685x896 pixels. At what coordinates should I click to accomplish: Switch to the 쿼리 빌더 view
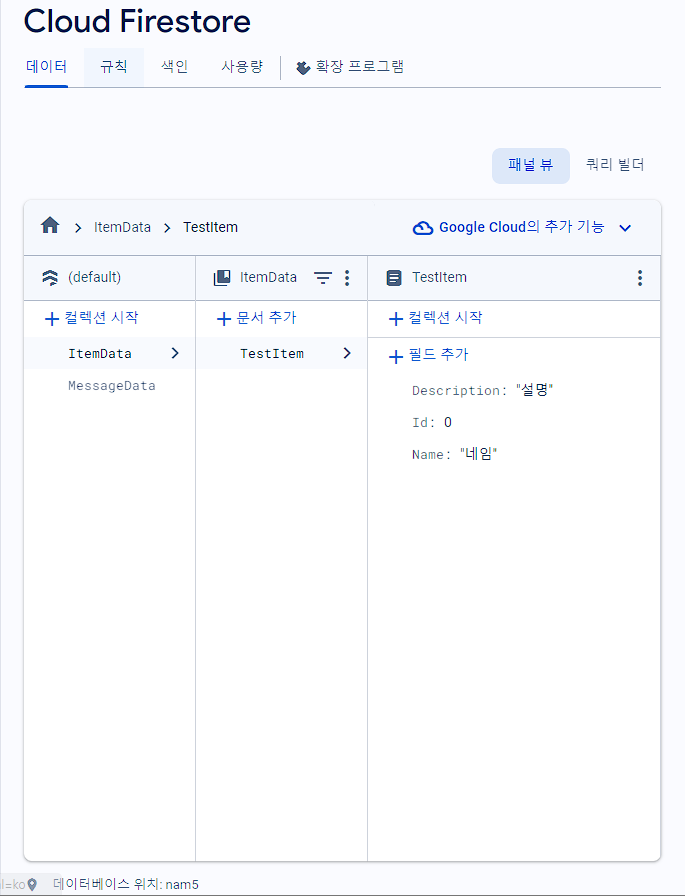[x=615, y=166]
